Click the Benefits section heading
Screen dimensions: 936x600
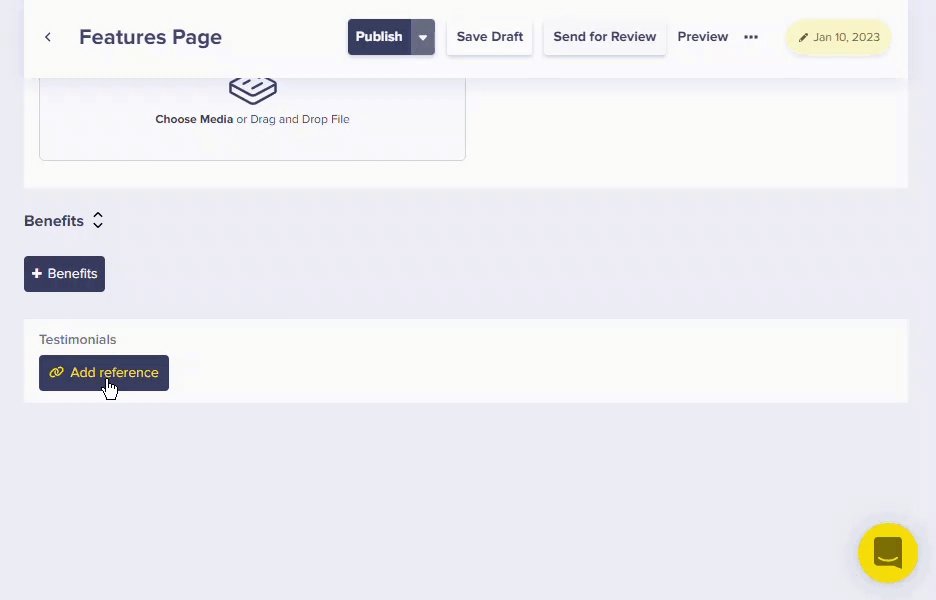[x=54, y=220]
